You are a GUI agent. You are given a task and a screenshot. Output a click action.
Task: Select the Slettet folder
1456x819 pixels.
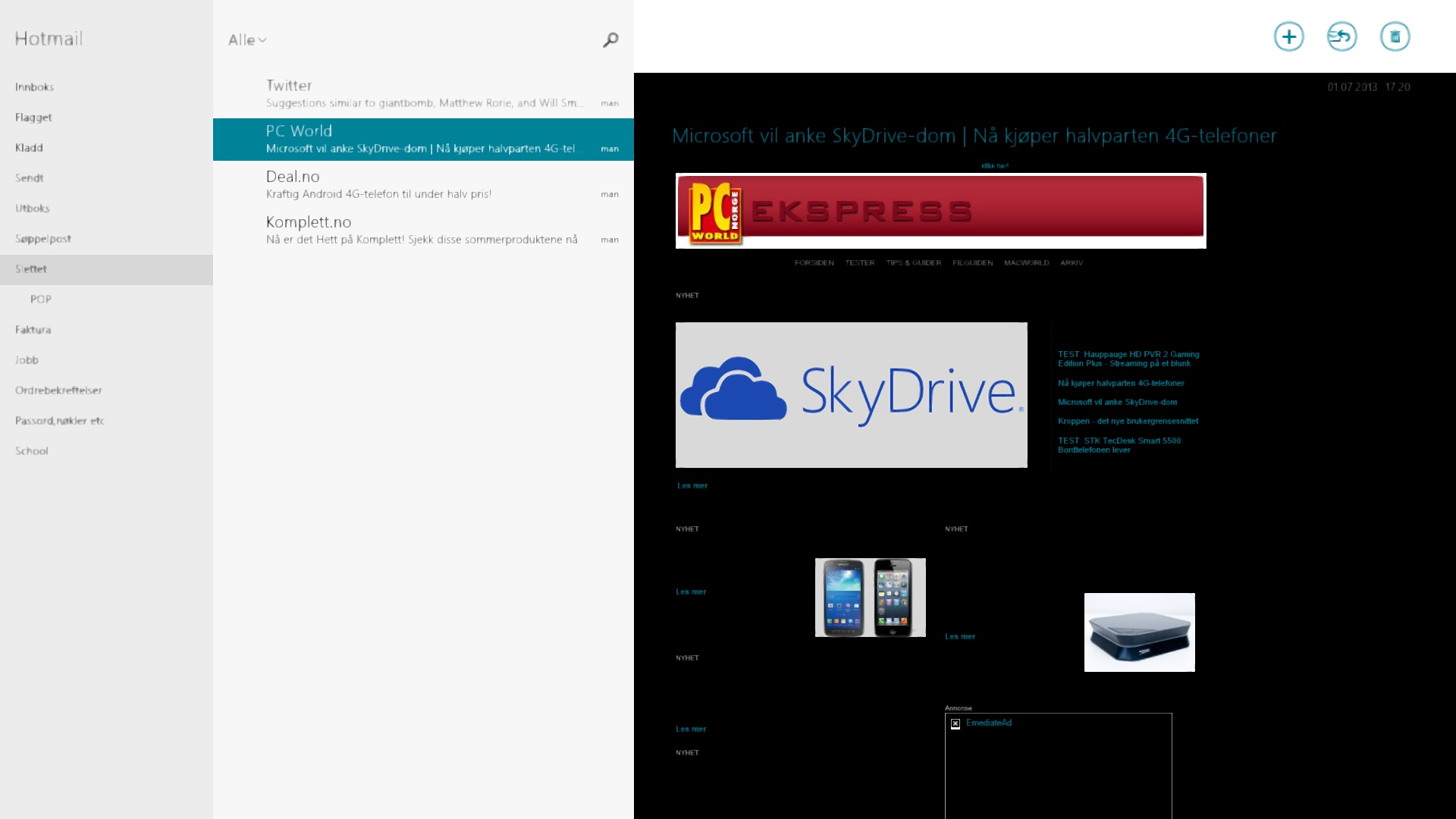[106, 269]
